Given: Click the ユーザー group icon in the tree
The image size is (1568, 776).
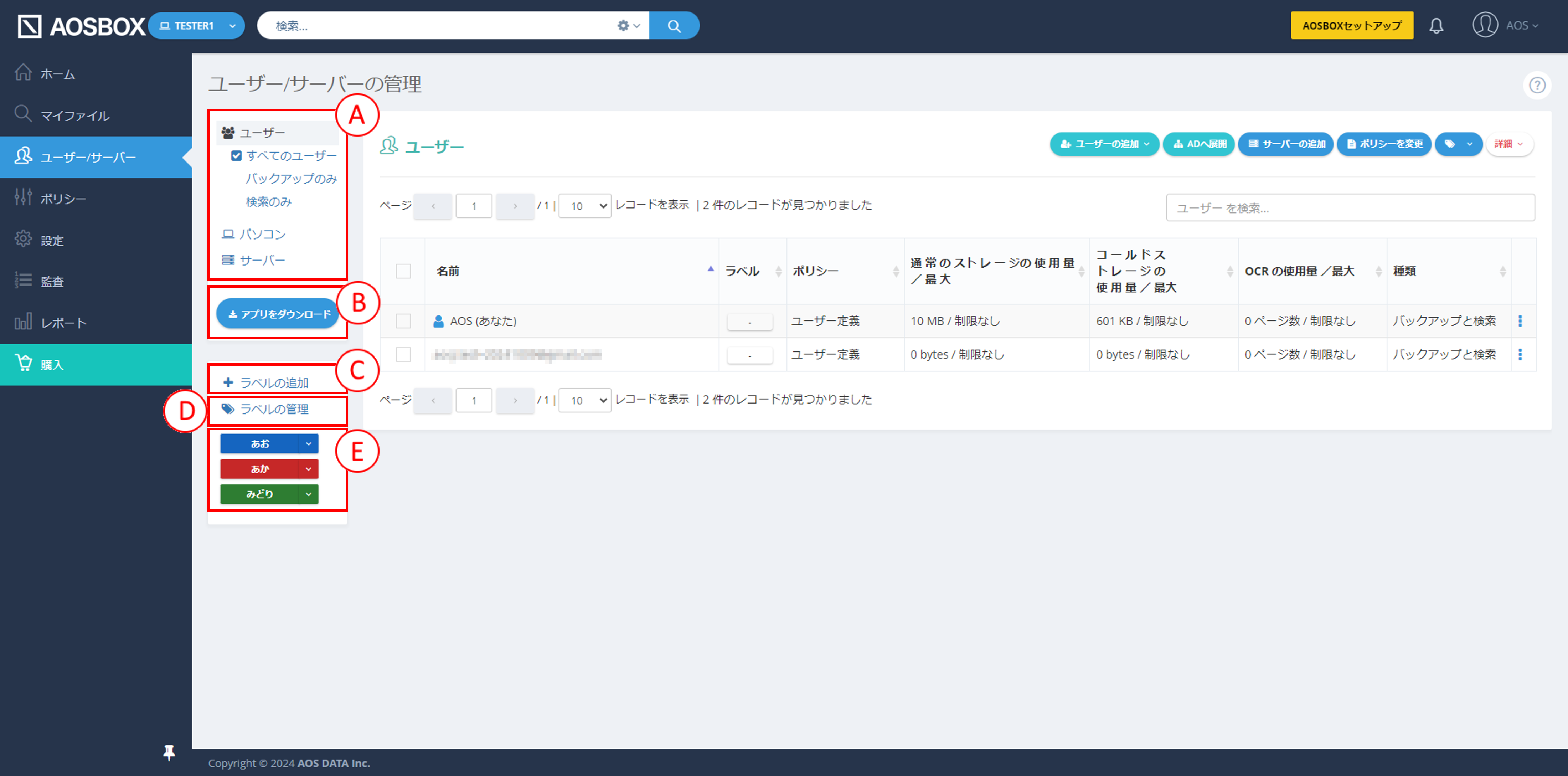Looking at the screenshot, I should [228, 133].
